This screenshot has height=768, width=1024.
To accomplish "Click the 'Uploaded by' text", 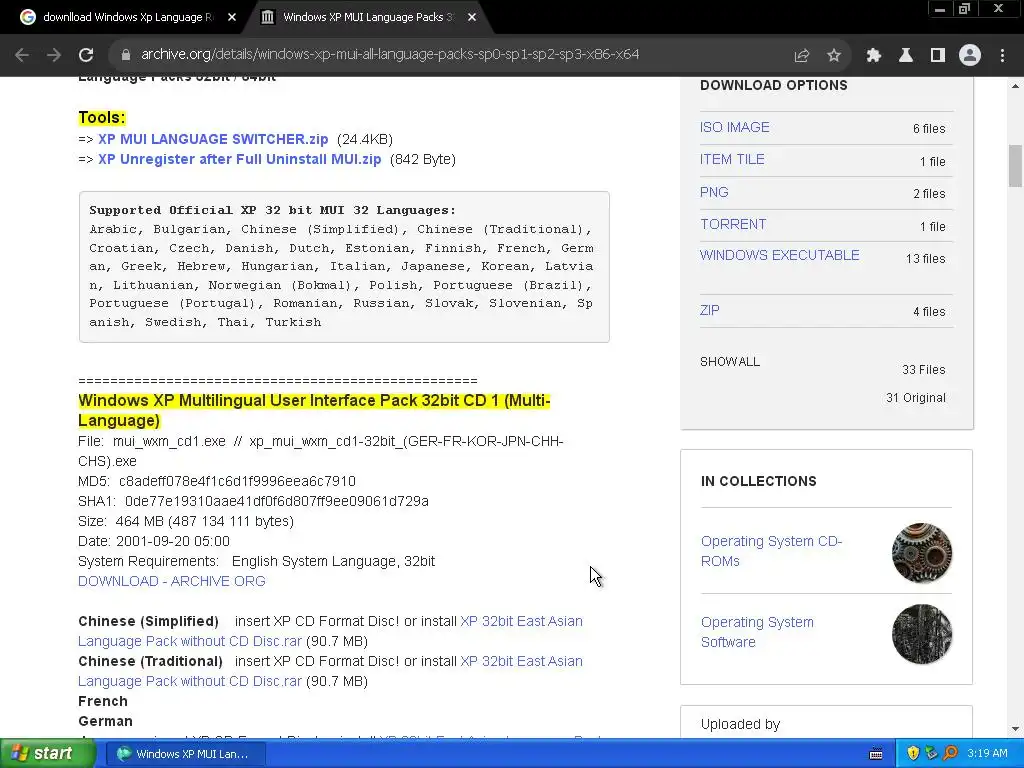I will point(741,724).
